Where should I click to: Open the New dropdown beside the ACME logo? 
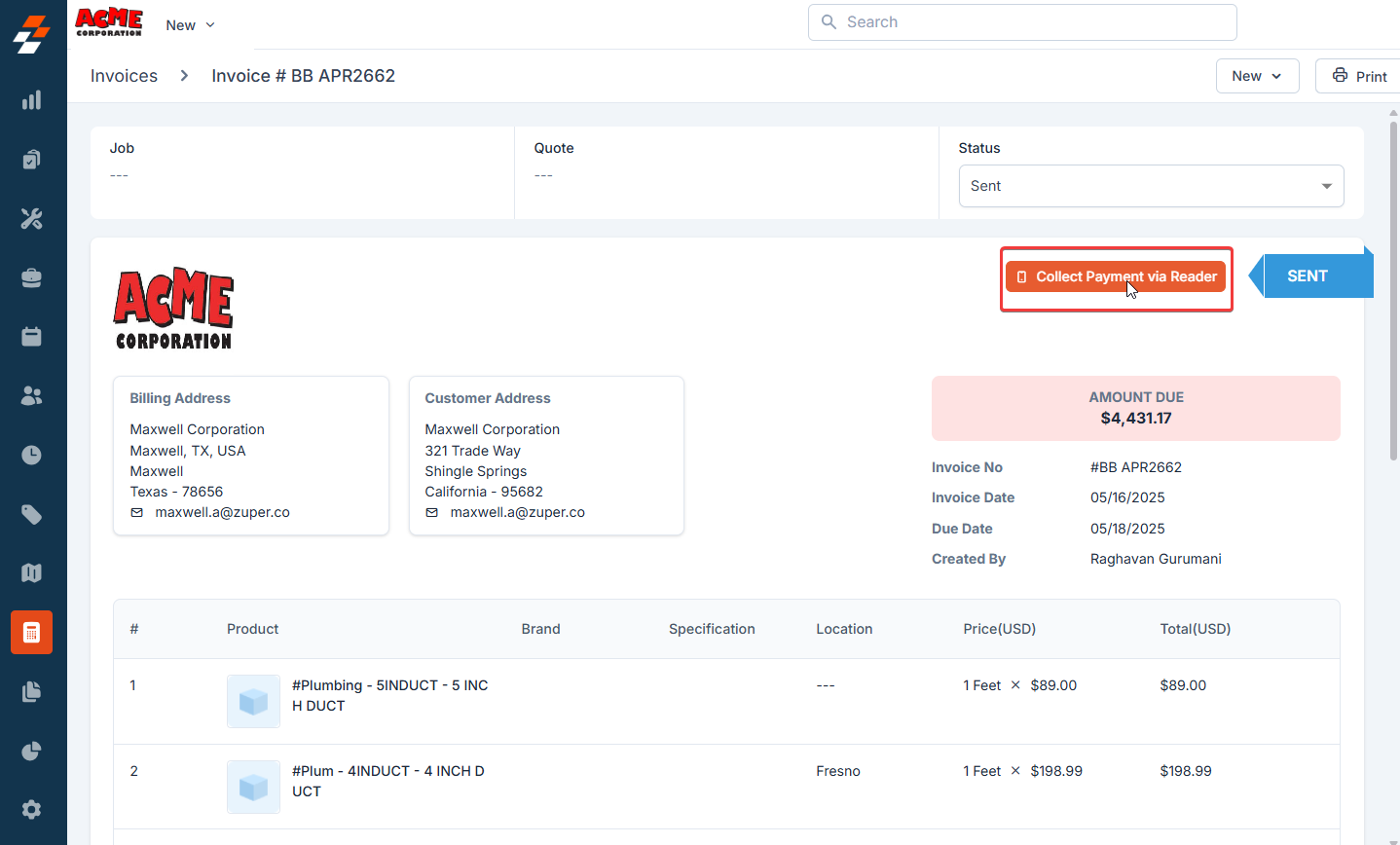point(190,25)
